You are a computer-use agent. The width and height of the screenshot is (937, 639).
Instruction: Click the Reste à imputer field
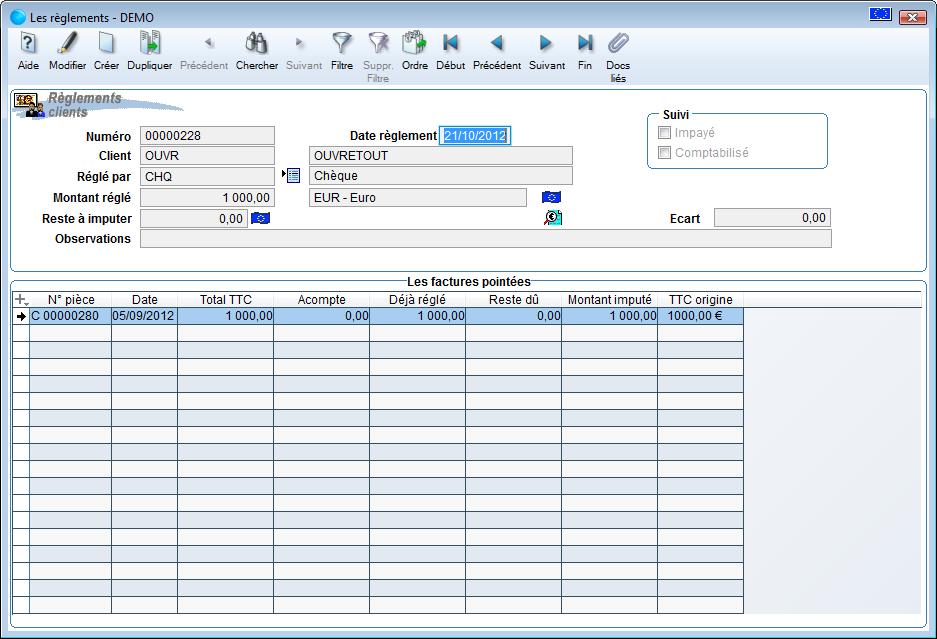(194, 218)
